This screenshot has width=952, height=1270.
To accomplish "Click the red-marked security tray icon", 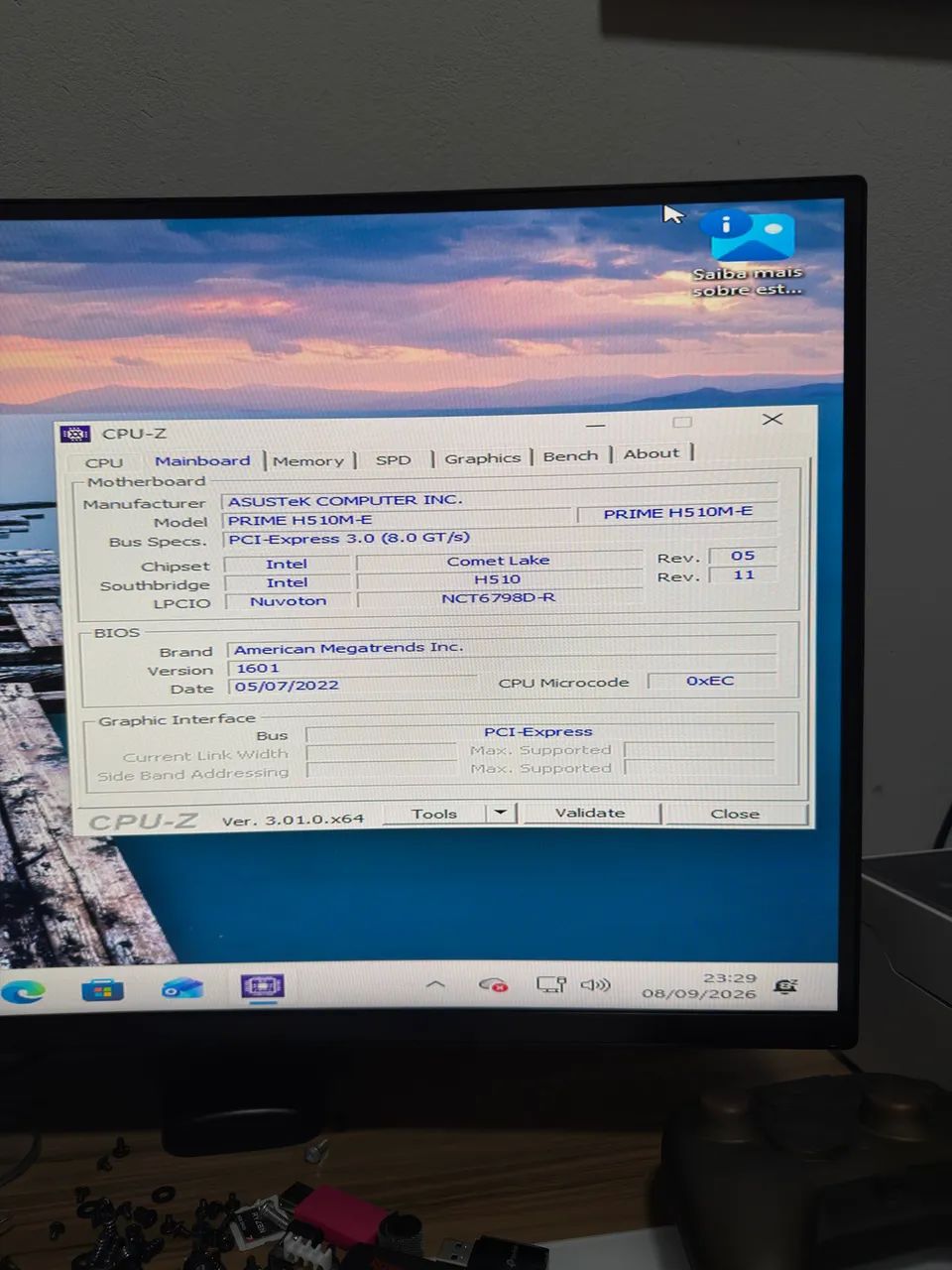I will (x=493, y=985).
